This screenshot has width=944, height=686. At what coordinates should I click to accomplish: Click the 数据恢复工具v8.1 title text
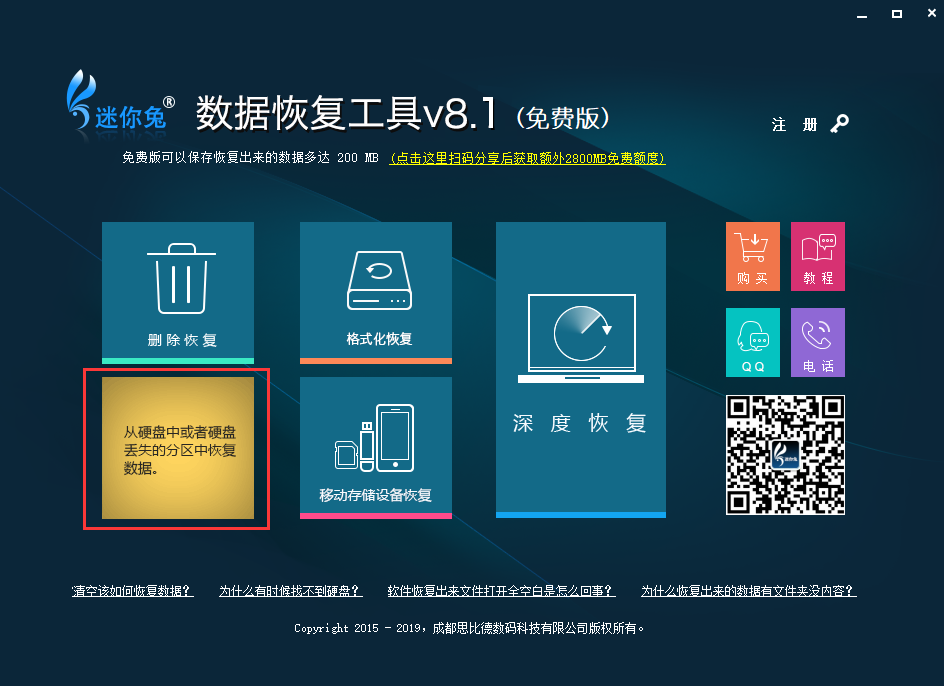[x=346, y=113]
